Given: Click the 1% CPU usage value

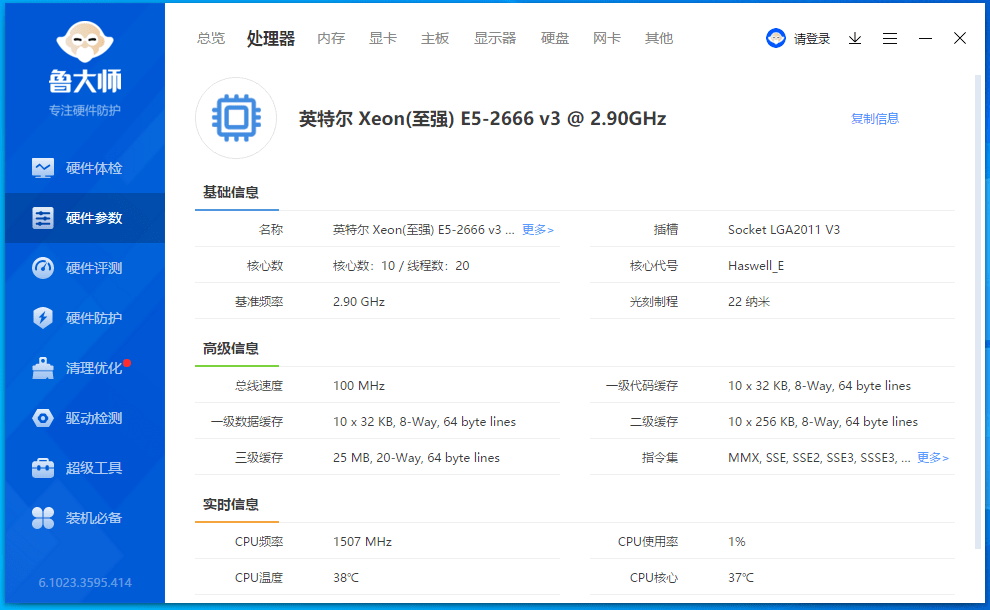Looking at the screenshot, I should [x=736, y=542].
